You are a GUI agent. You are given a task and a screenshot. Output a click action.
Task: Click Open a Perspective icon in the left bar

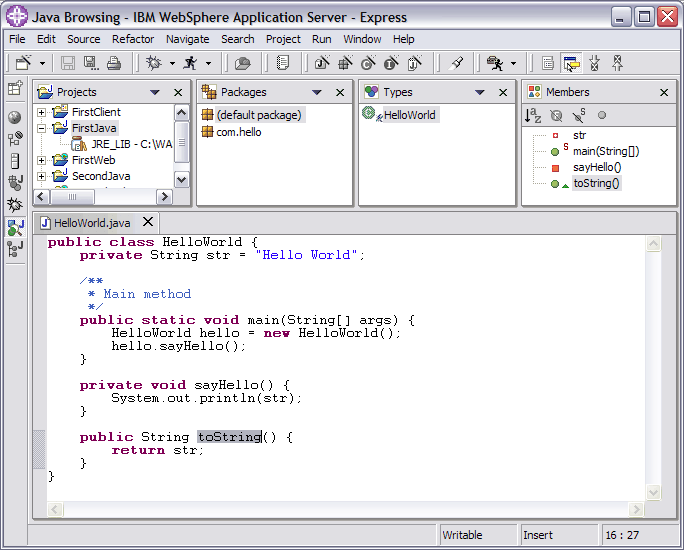(15, 88)
